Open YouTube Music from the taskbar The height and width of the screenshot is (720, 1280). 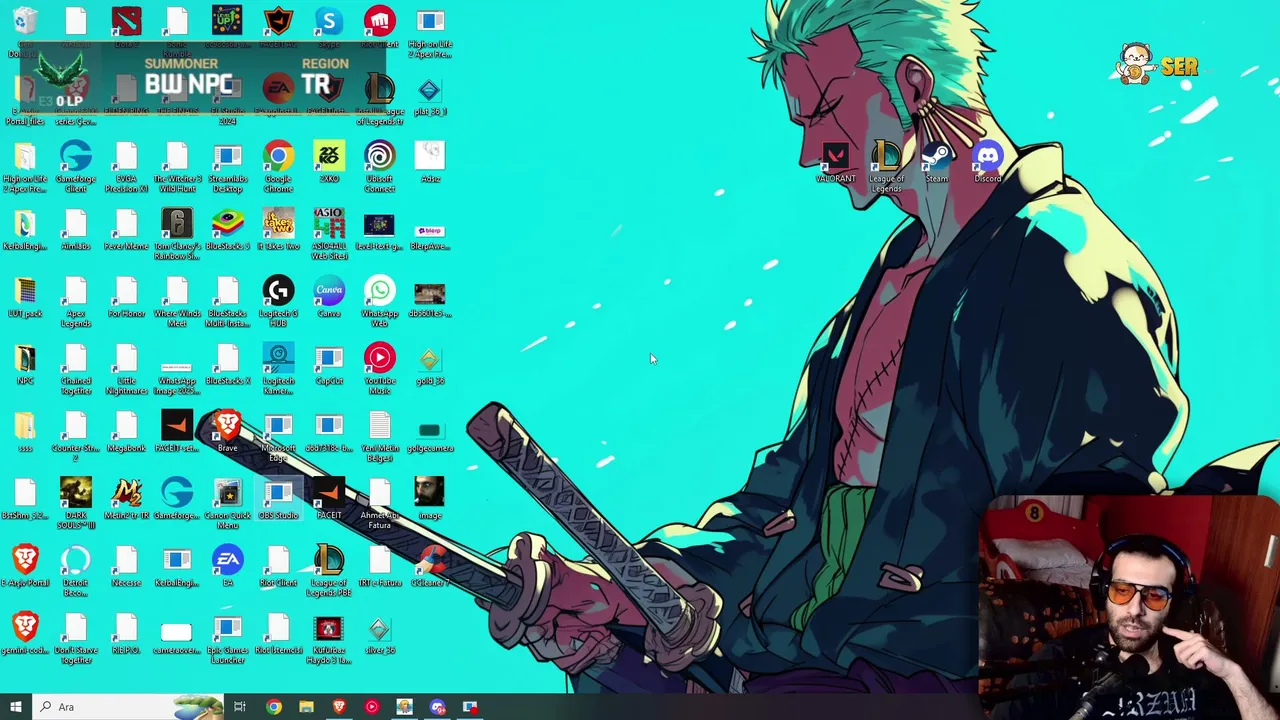371,707
